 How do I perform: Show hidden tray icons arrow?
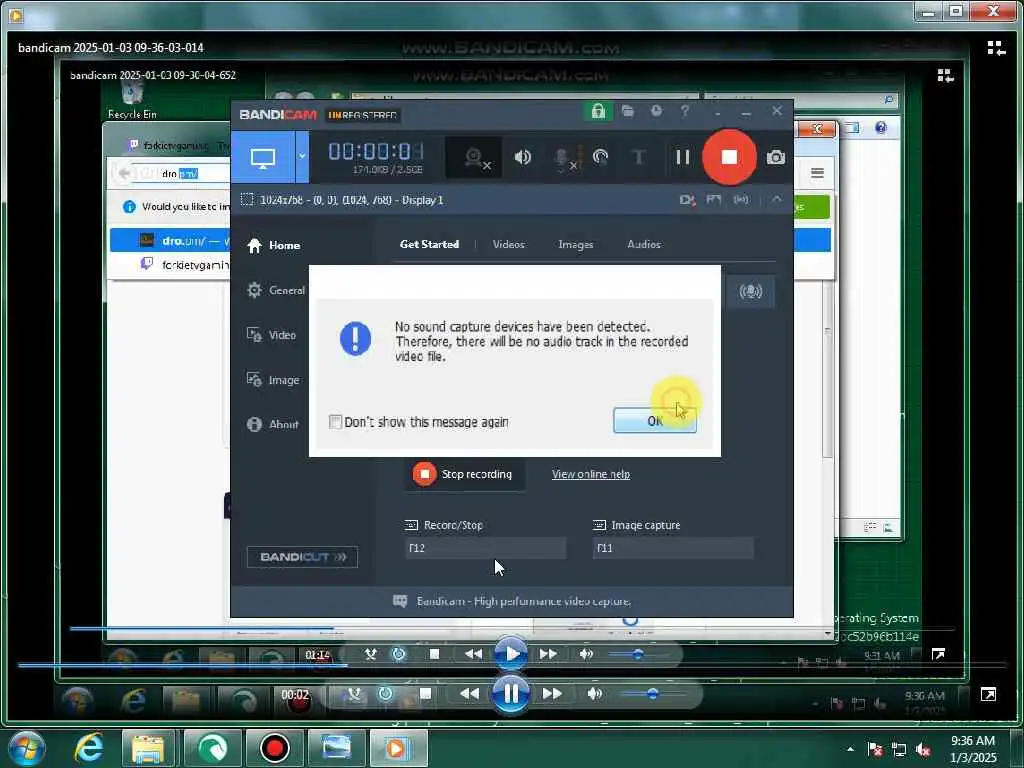click(850, 749)
